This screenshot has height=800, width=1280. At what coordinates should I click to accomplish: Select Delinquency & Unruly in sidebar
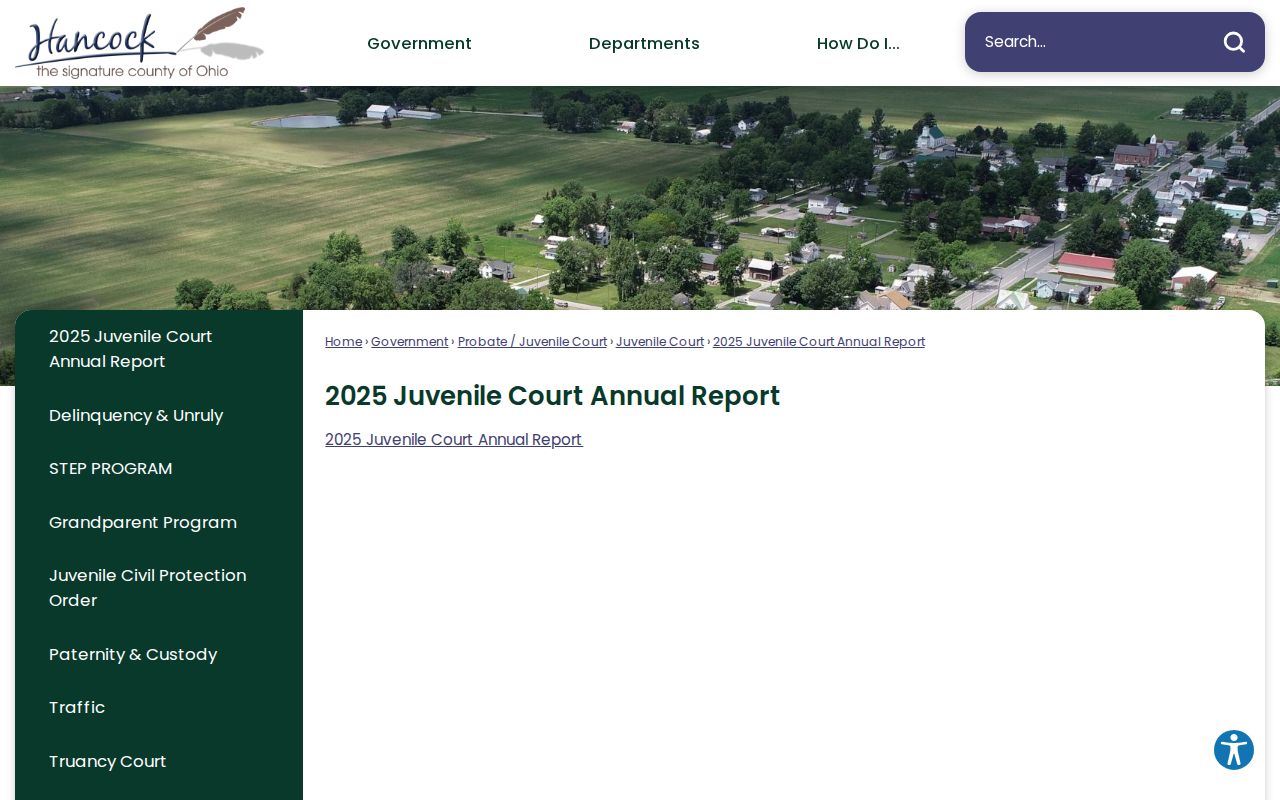(x=159, y=415)
